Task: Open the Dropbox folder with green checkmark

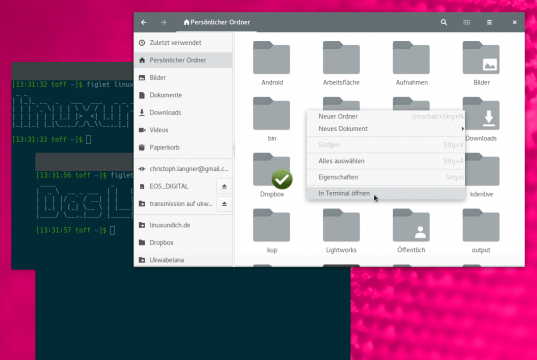Action: pos(272,175)
